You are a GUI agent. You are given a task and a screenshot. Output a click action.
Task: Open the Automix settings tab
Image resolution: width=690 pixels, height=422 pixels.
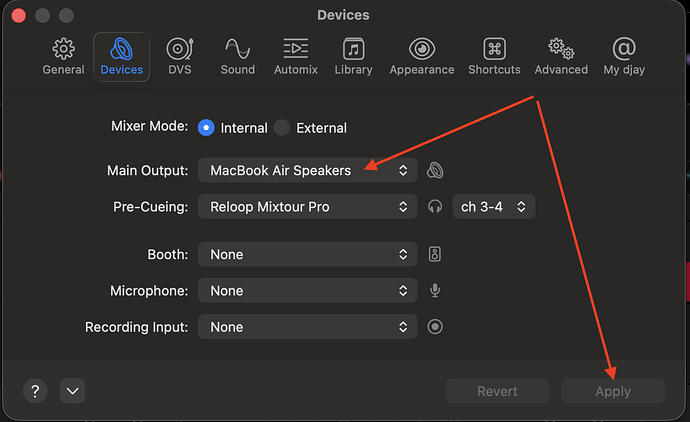[x=296, y=57]
